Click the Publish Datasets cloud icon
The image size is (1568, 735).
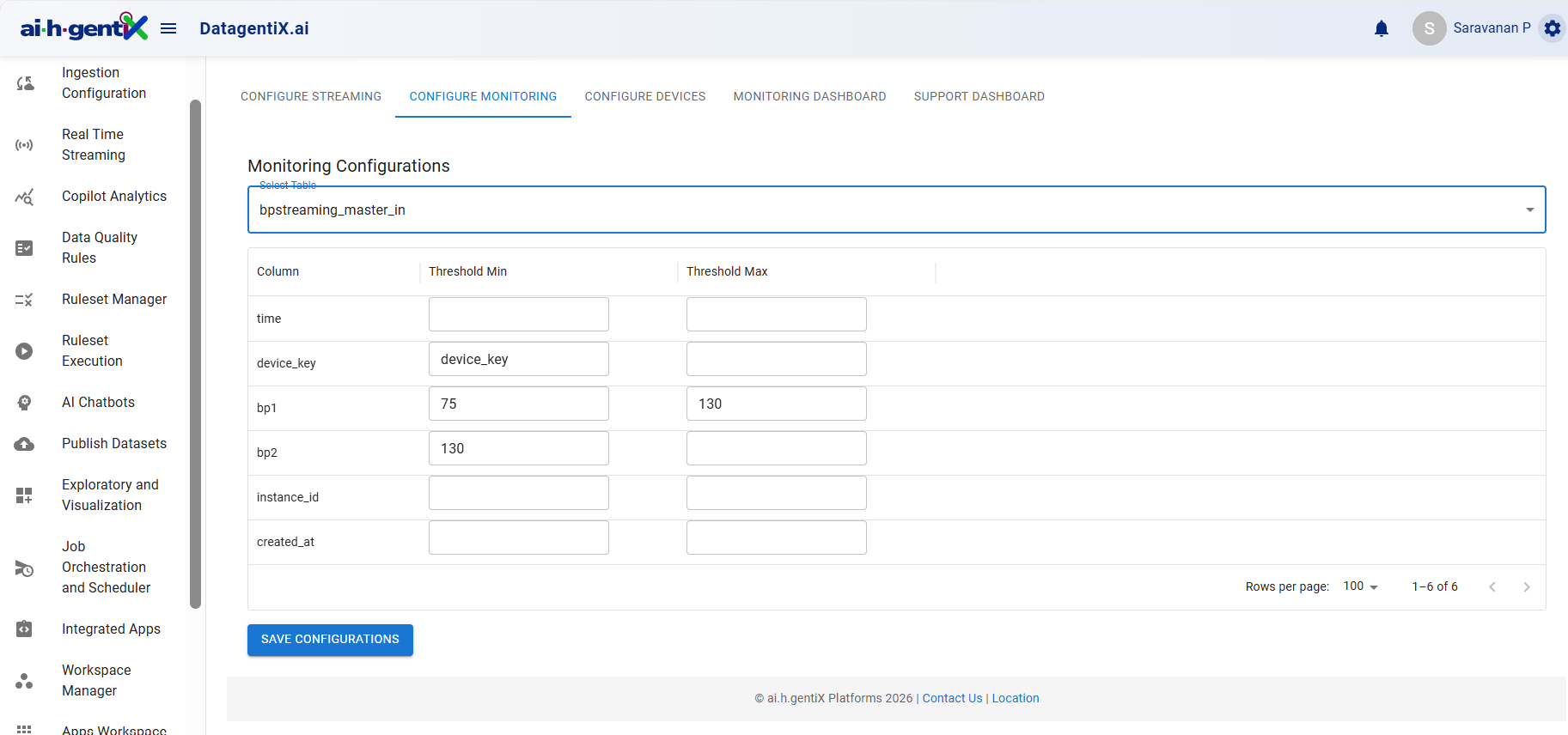pos(24,444)
